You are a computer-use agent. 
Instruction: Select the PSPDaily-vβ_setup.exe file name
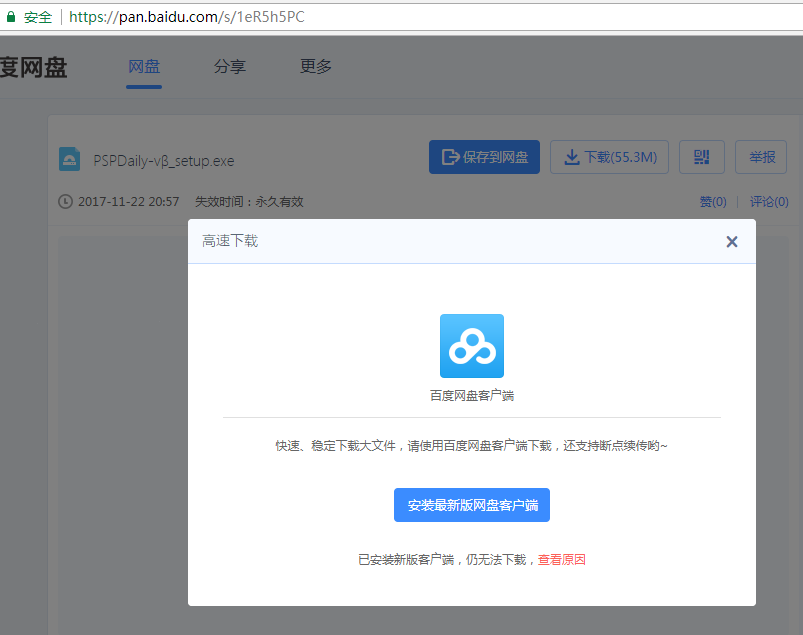coord(164,161)
